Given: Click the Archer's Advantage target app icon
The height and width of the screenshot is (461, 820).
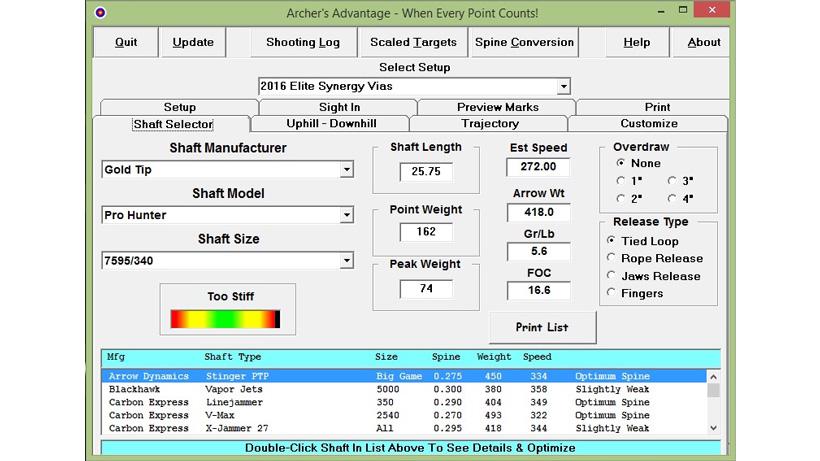Looking at the screenshot, I should (x=100, y=13).
